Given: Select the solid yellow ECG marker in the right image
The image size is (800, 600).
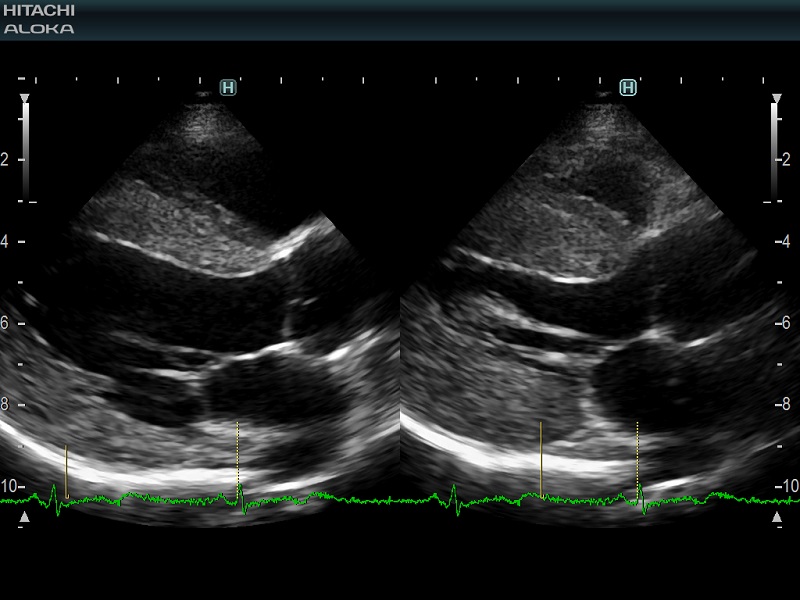Looking at the screenshot, I should [541, 457].
